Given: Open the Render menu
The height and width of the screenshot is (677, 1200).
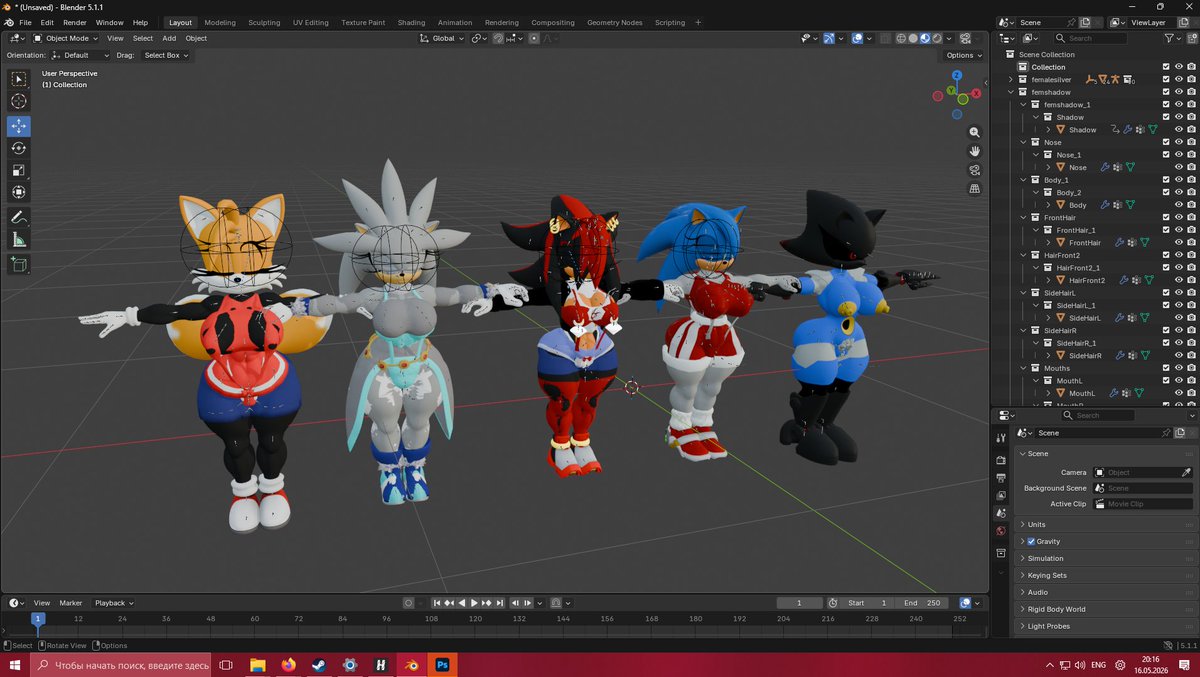Looking at the screenshot, I should [75, 22].
